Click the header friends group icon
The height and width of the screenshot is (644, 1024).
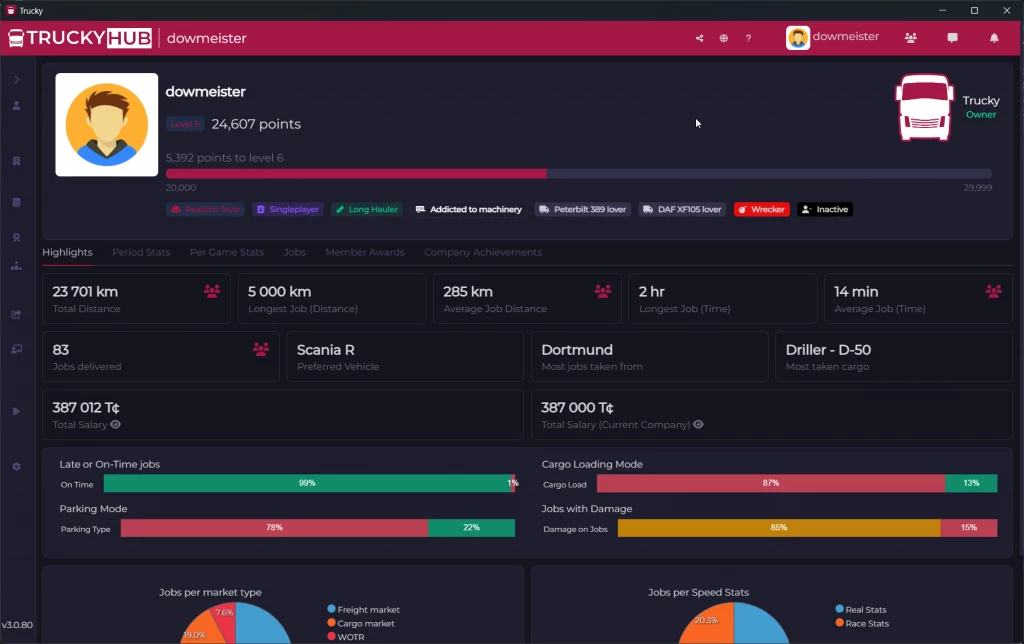pyautogui.click(x=910, y=38)
